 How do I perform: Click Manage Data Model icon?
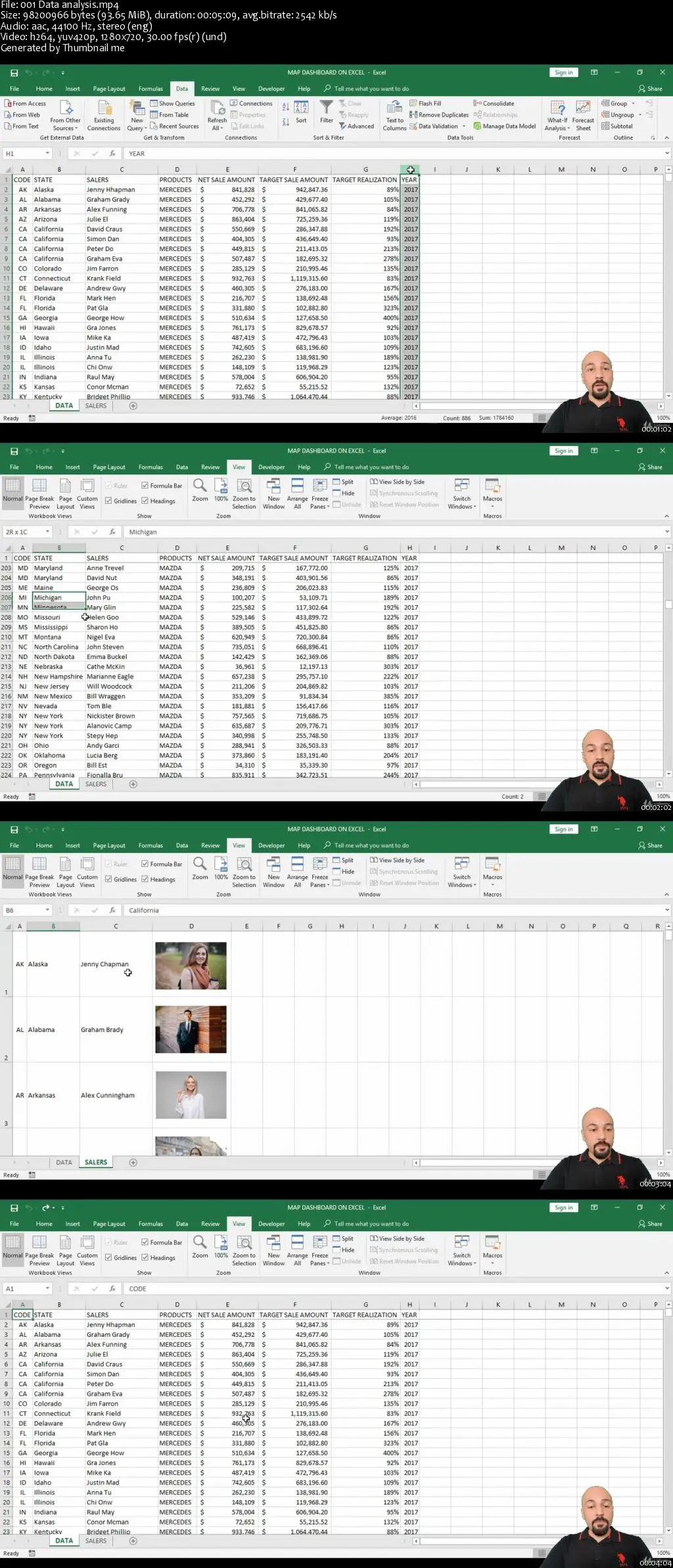477,126
